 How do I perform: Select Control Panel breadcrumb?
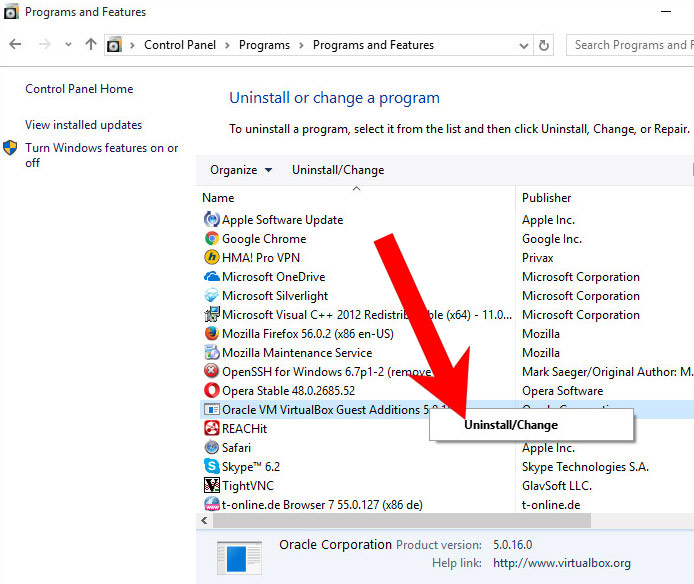pyautogui.click(x=180, y=45)
